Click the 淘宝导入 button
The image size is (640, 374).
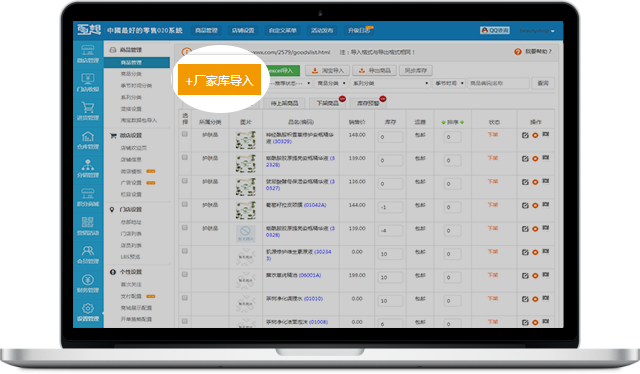(x=328, y=71)
